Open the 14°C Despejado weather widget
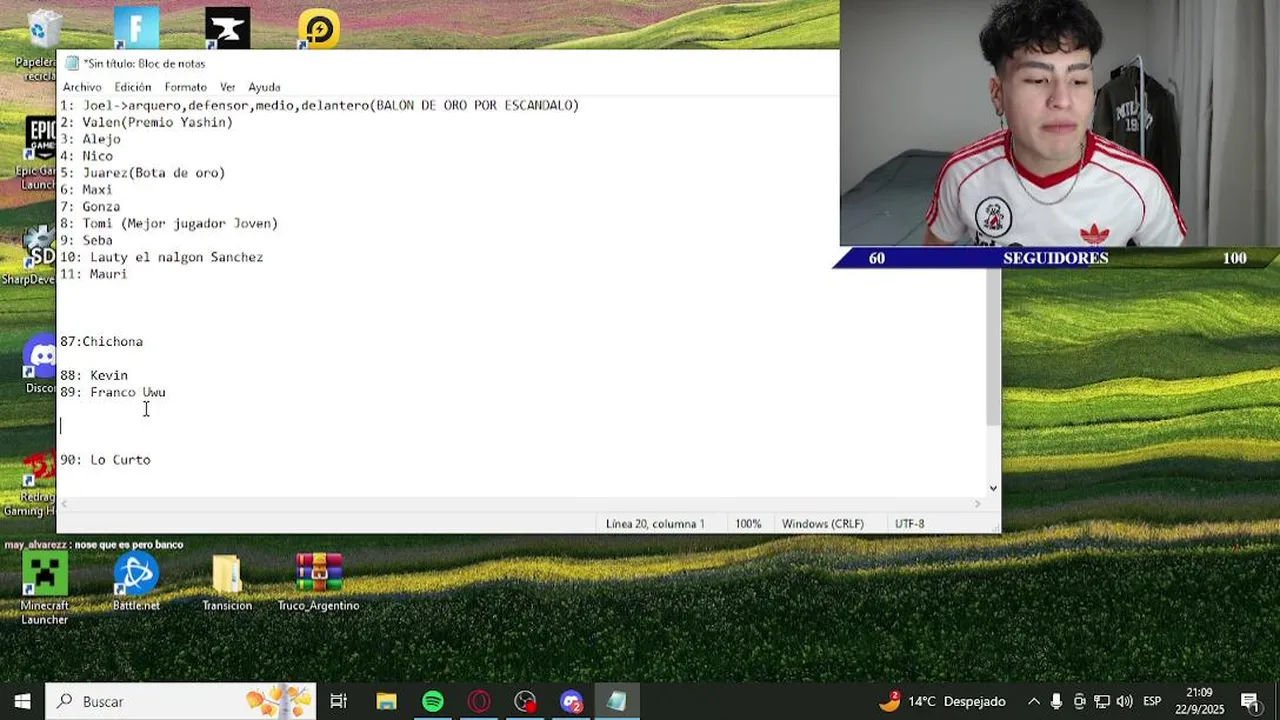1280x720 pixels. (x=942, y=701)
